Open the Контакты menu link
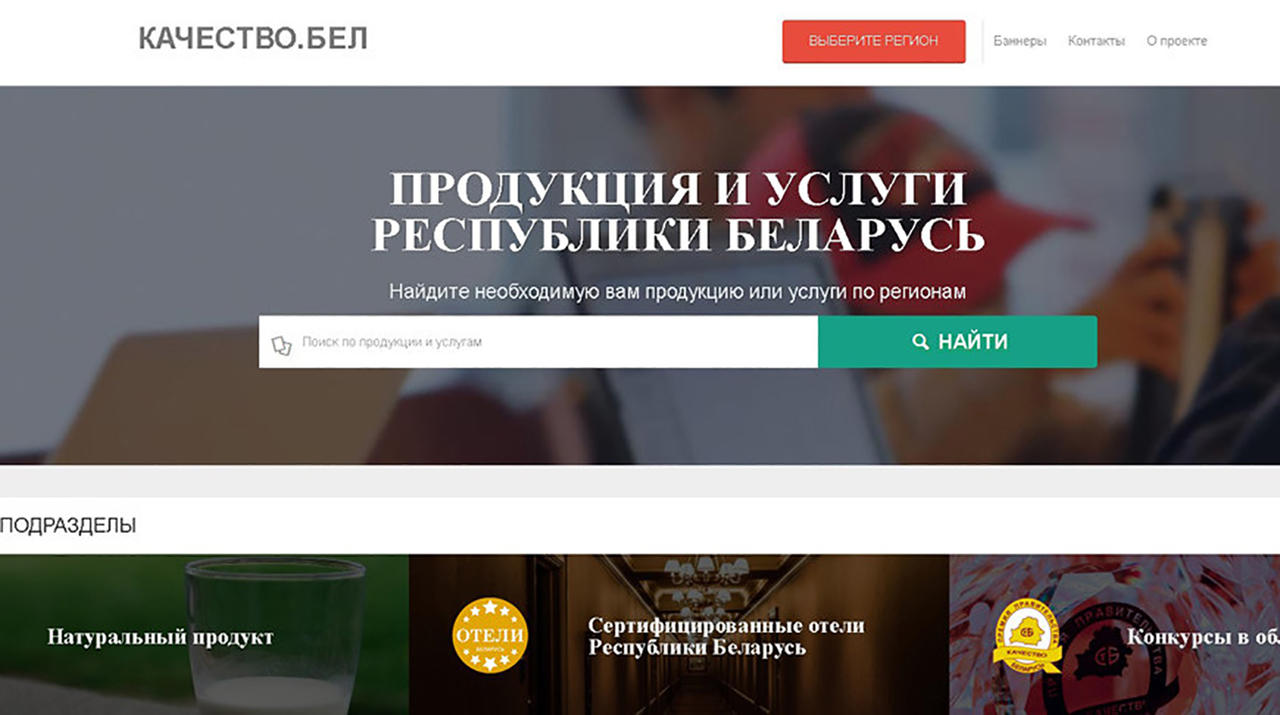 pyautogui.click(x=1096, y=41)
